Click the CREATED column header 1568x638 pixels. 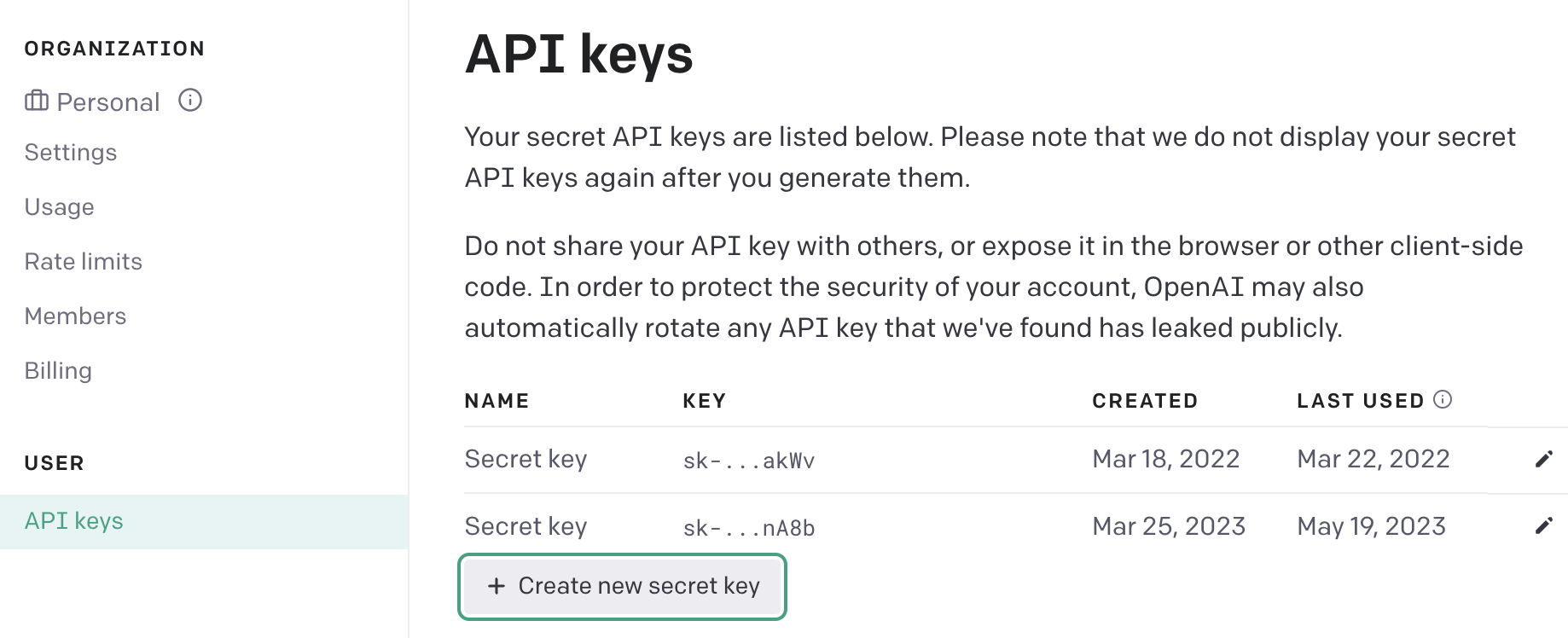point(1145,400)
